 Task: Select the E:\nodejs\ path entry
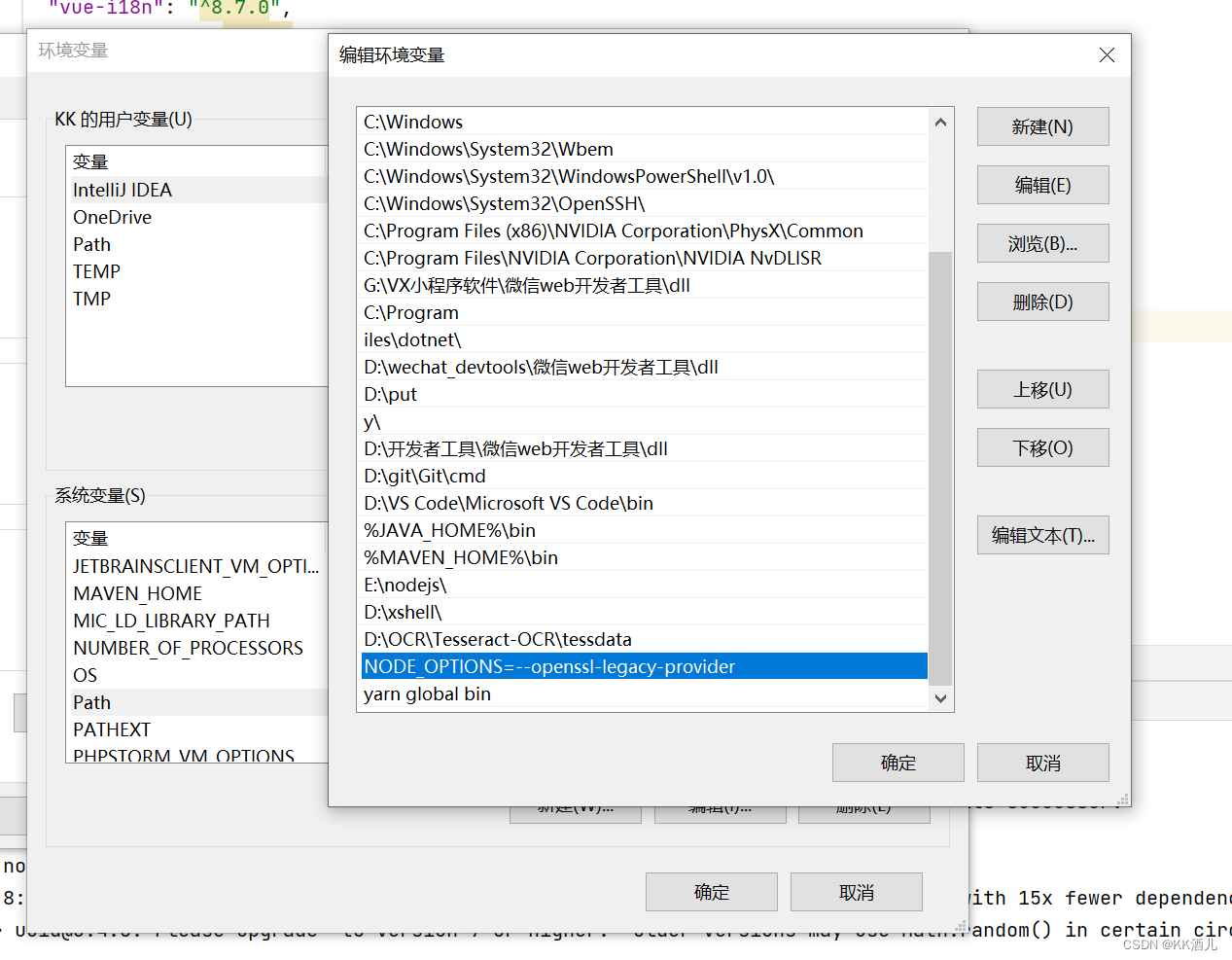point(405,585)
